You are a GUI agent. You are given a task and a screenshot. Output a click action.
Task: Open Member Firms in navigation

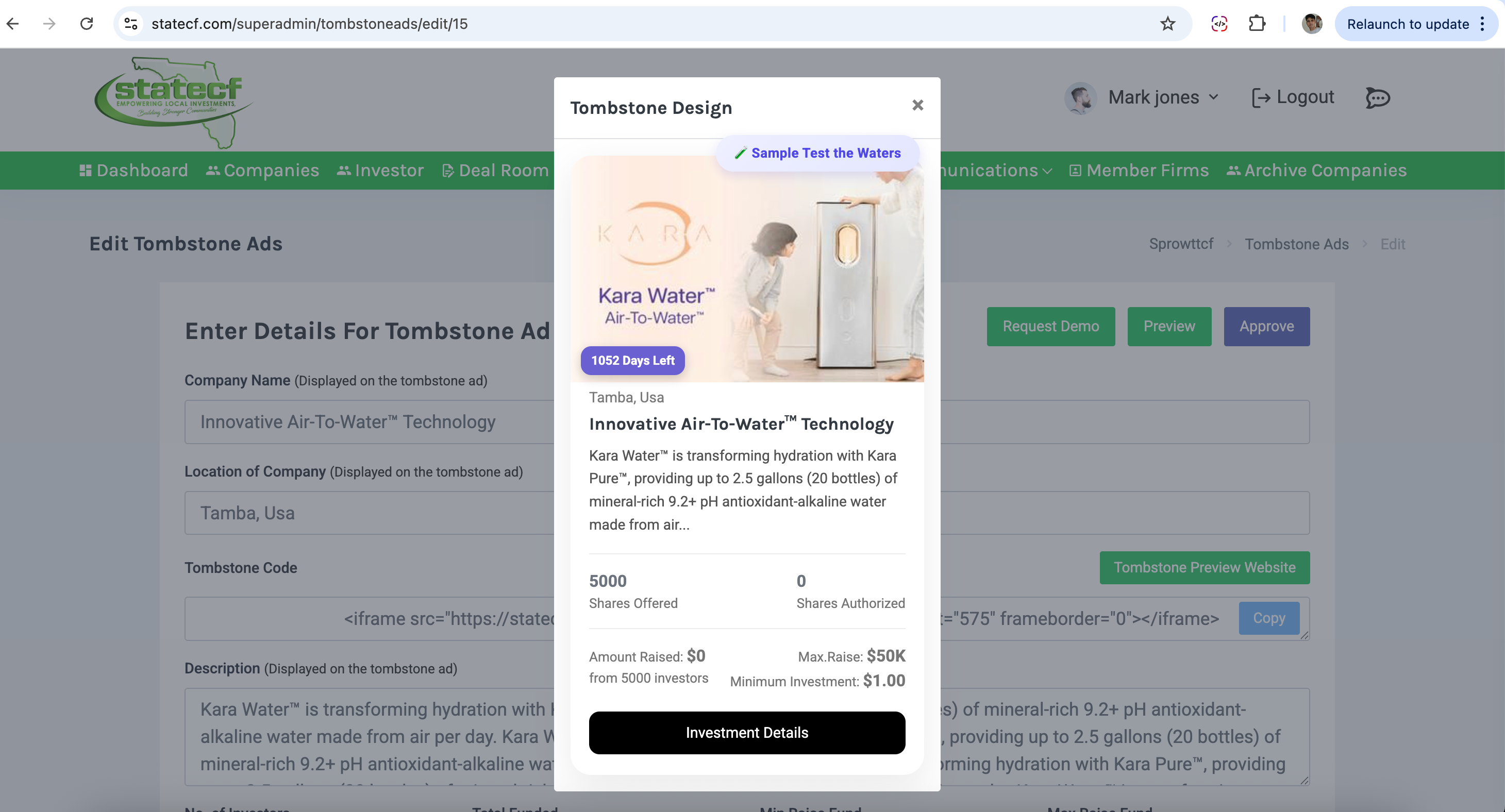[x=1139, y=171]
